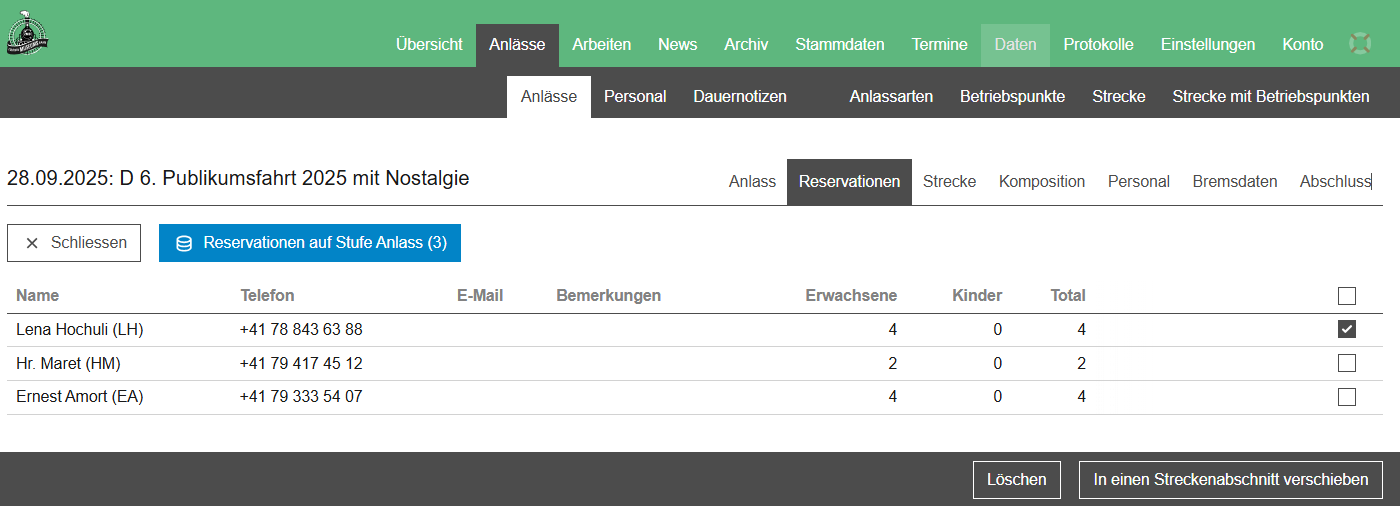This screenshot has width=1400, height=506.
Task: Open the Lena Hochuli (LH) reservation row
Action: 80,330
